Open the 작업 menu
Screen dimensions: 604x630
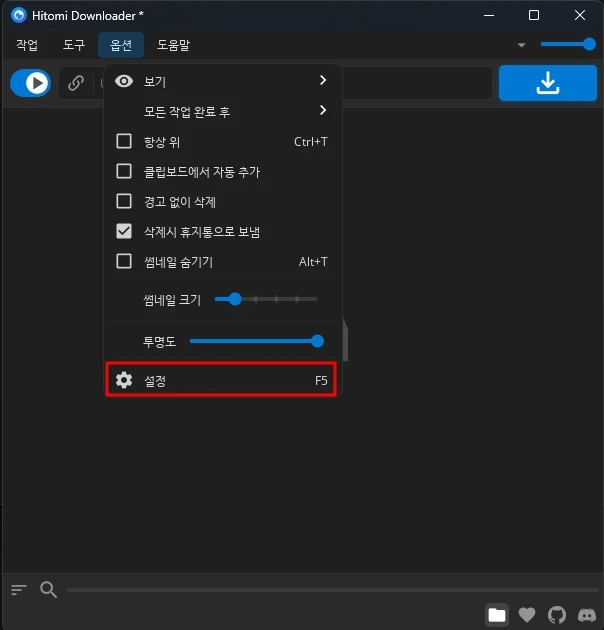pos(27,45)
